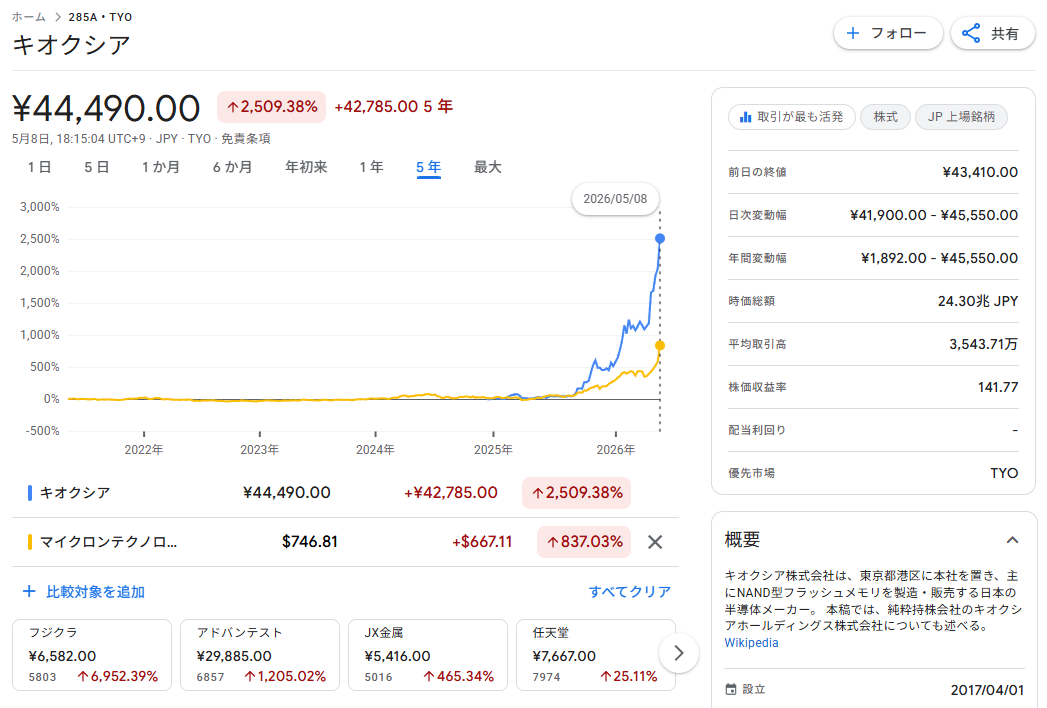
Task: Click the bar chart icon in 取引が最も活発
Action: click(745, 118)
